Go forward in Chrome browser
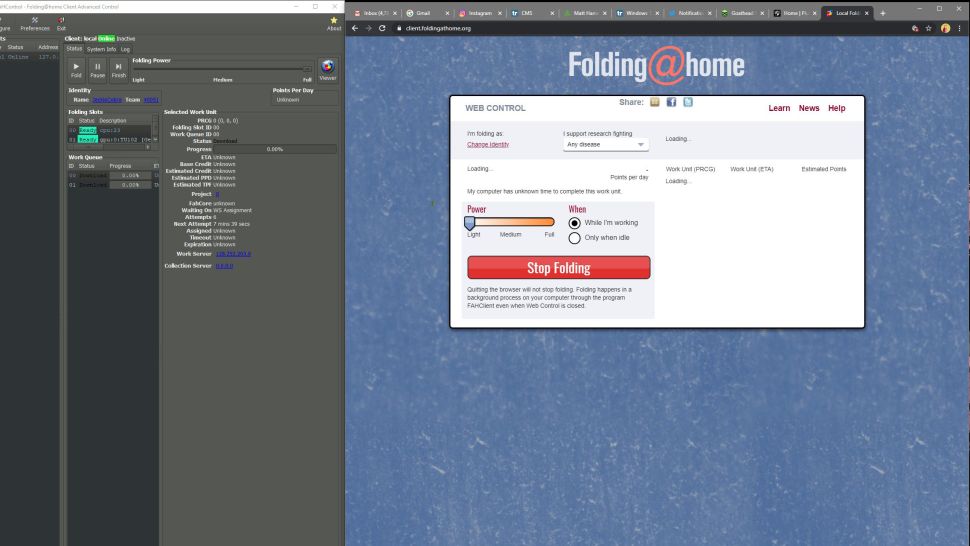Image resolution: width=970 pixels, height=546 pixels. pyautogui.click(x=369, y=28)
